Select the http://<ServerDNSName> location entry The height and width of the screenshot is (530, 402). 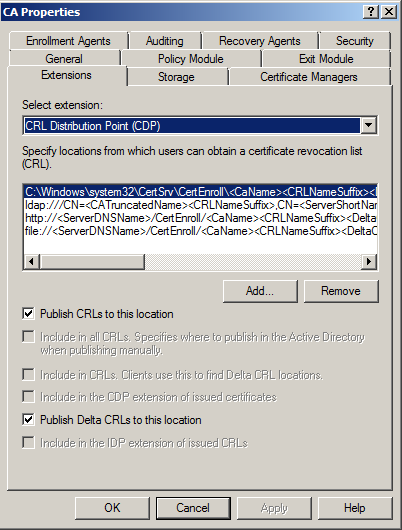[200, 218]
